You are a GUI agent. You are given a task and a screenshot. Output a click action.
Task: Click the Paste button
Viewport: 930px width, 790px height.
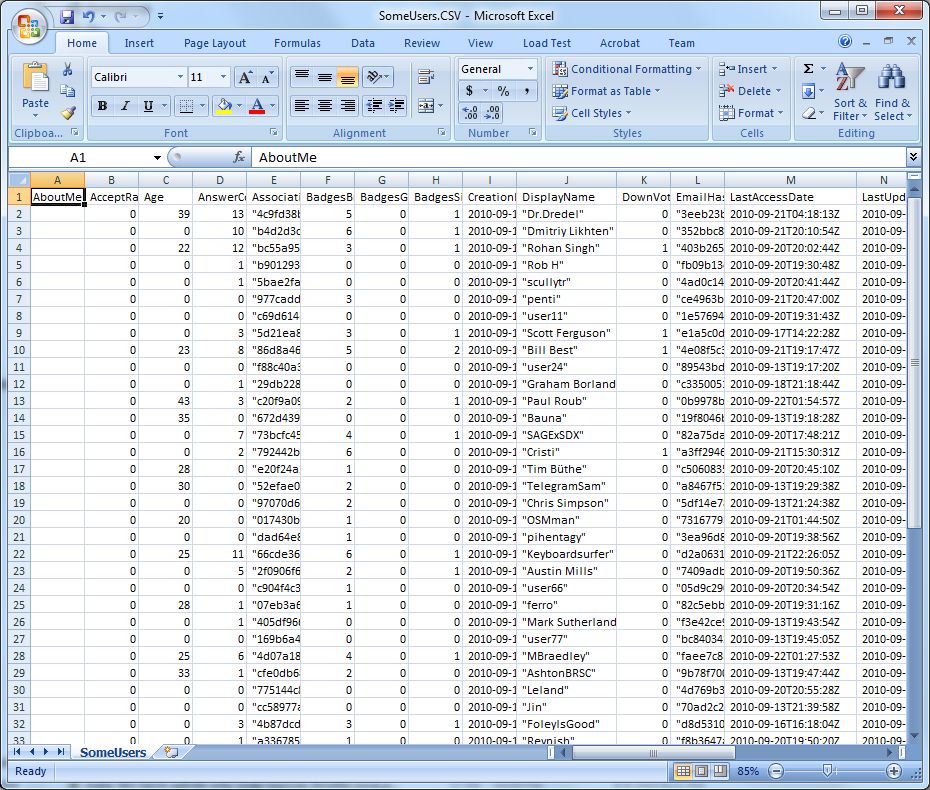click(35, 88)
